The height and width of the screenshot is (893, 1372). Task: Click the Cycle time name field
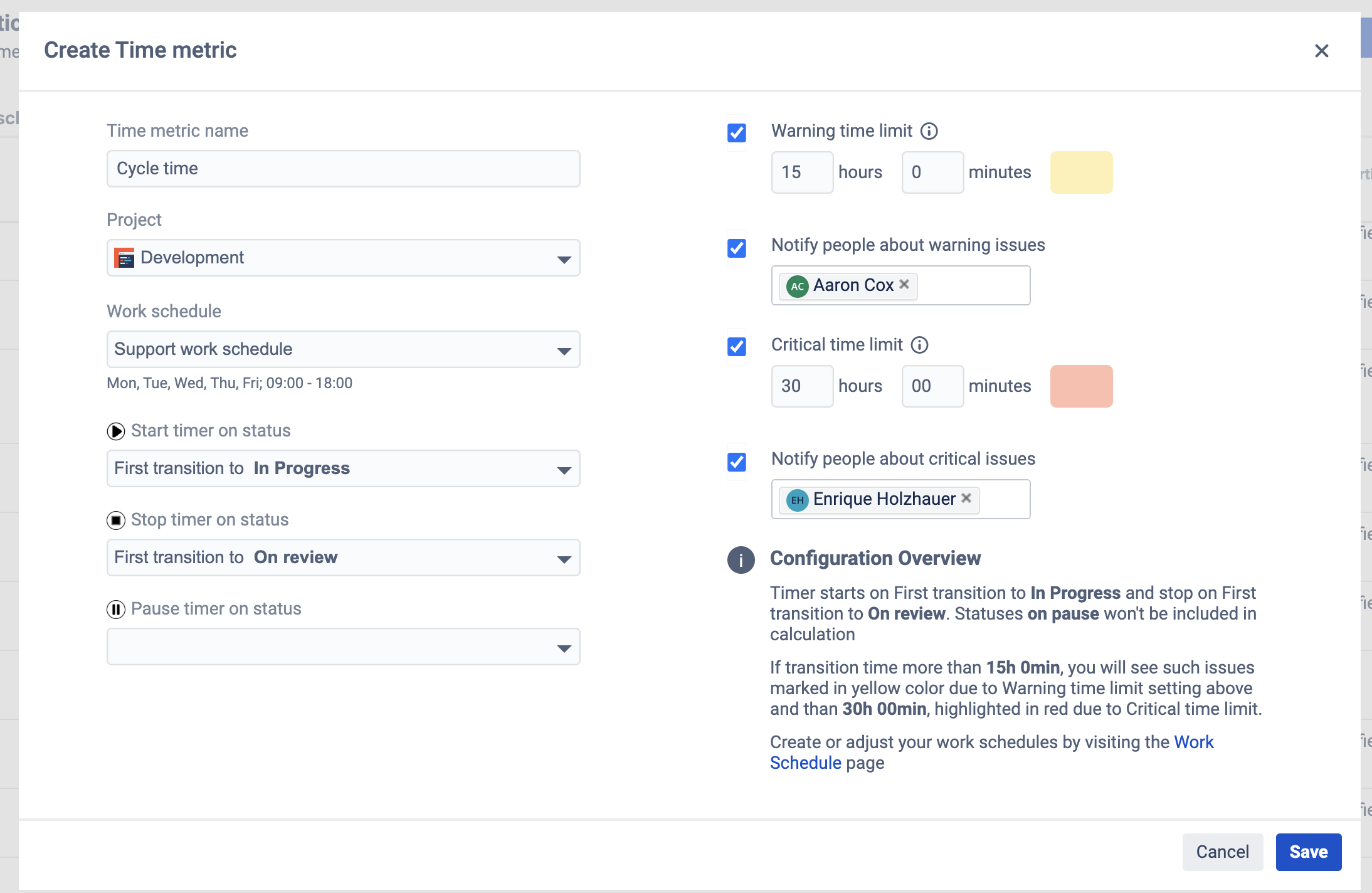pos(343,169)
